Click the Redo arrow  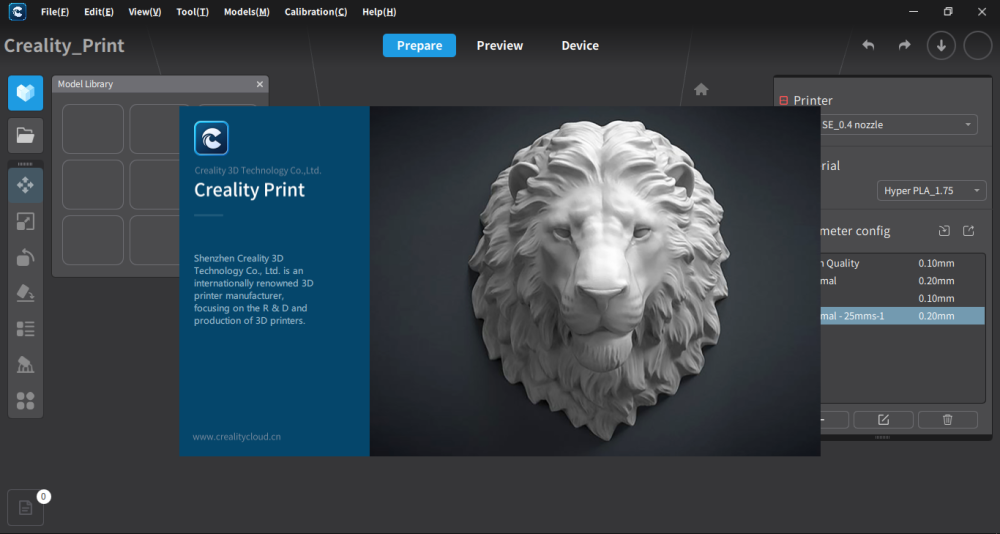pos(904,45)
